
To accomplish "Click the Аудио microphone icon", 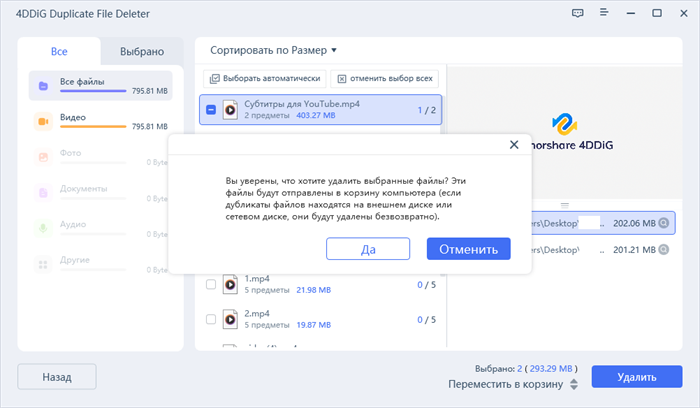I will pyautogui.click(x=43, y=229).
